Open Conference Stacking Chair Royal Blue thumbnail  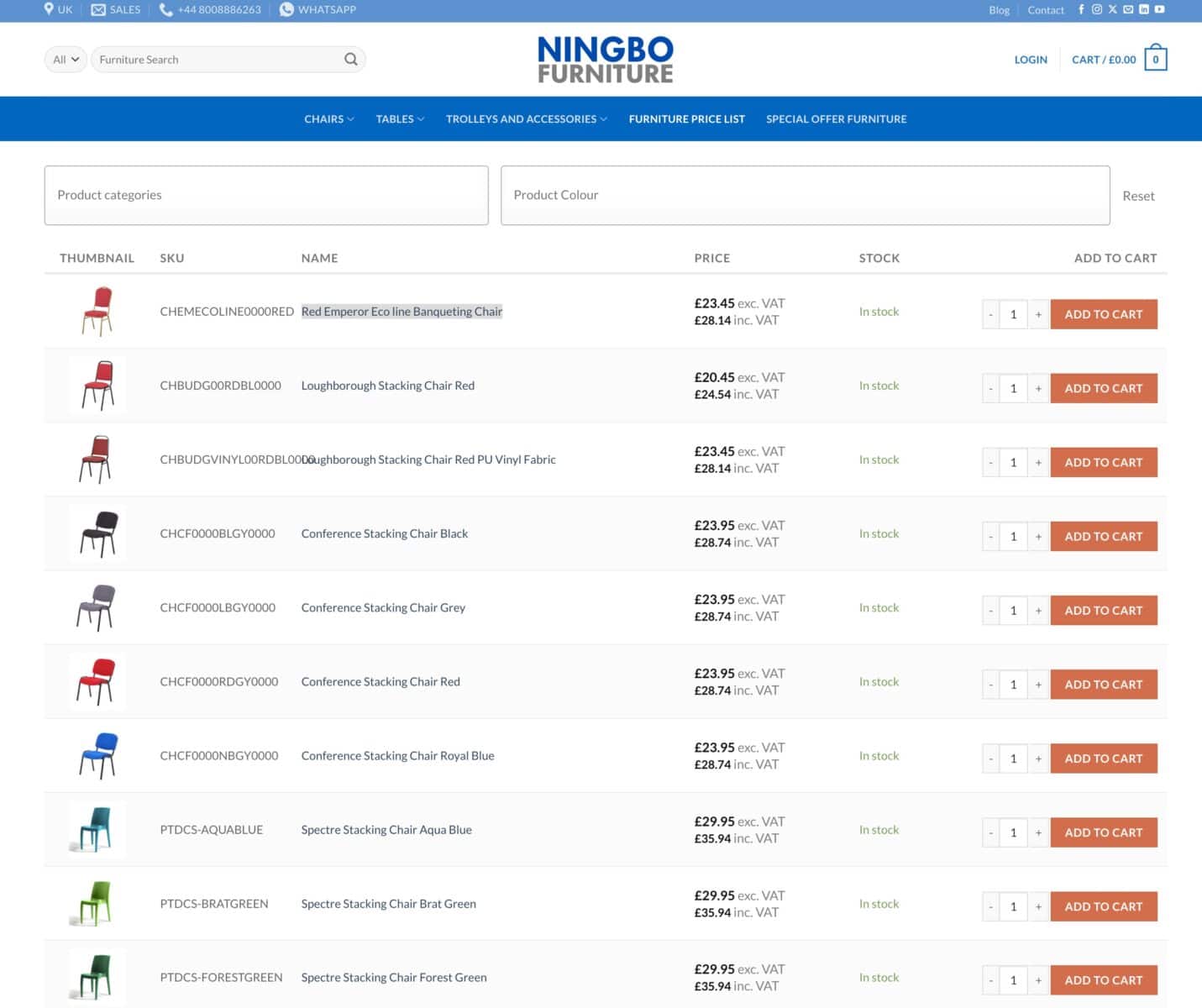pos(97,755)
